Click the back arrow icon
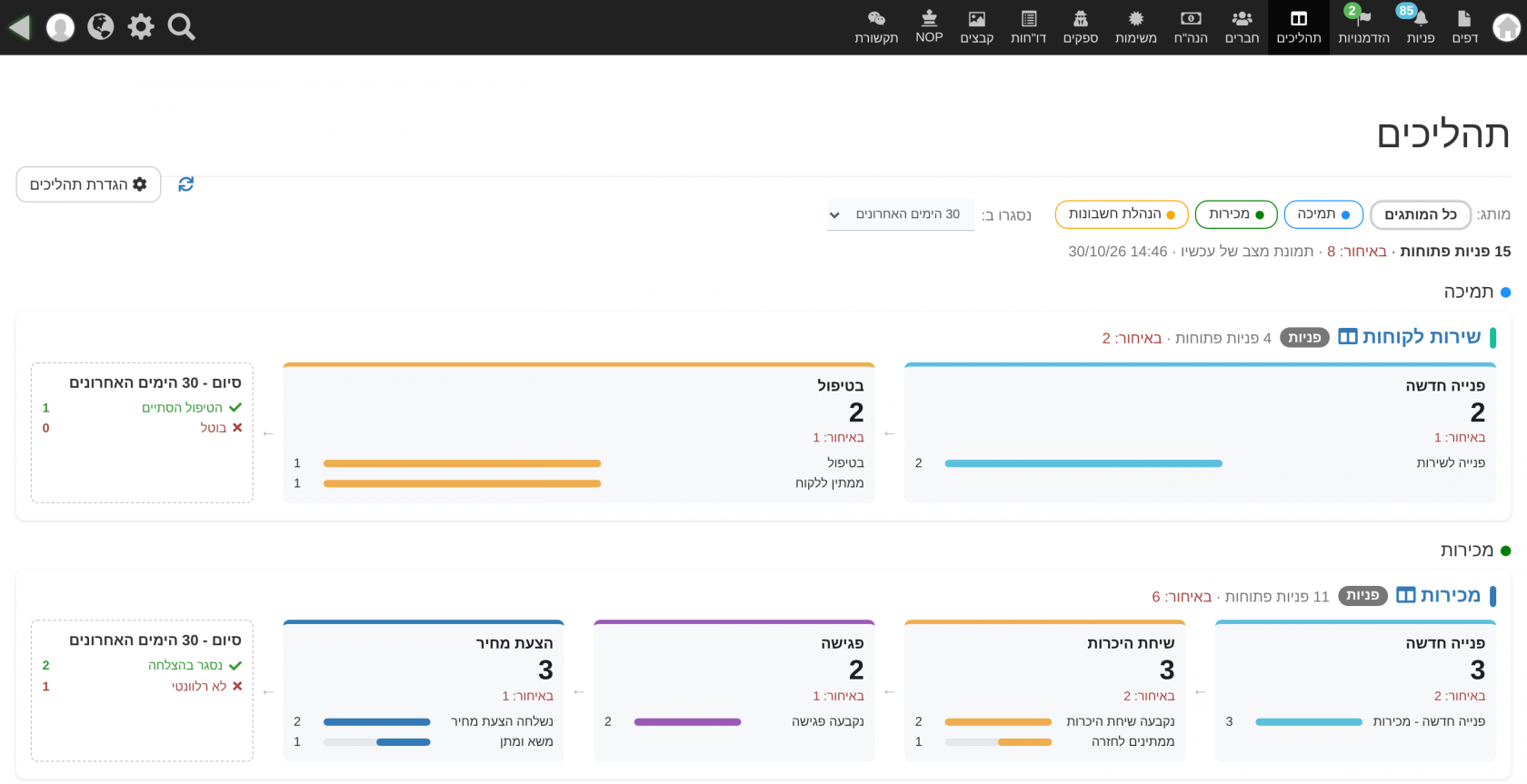The width and height of the screenshot is (1527, 784). [x=20, y=27]
